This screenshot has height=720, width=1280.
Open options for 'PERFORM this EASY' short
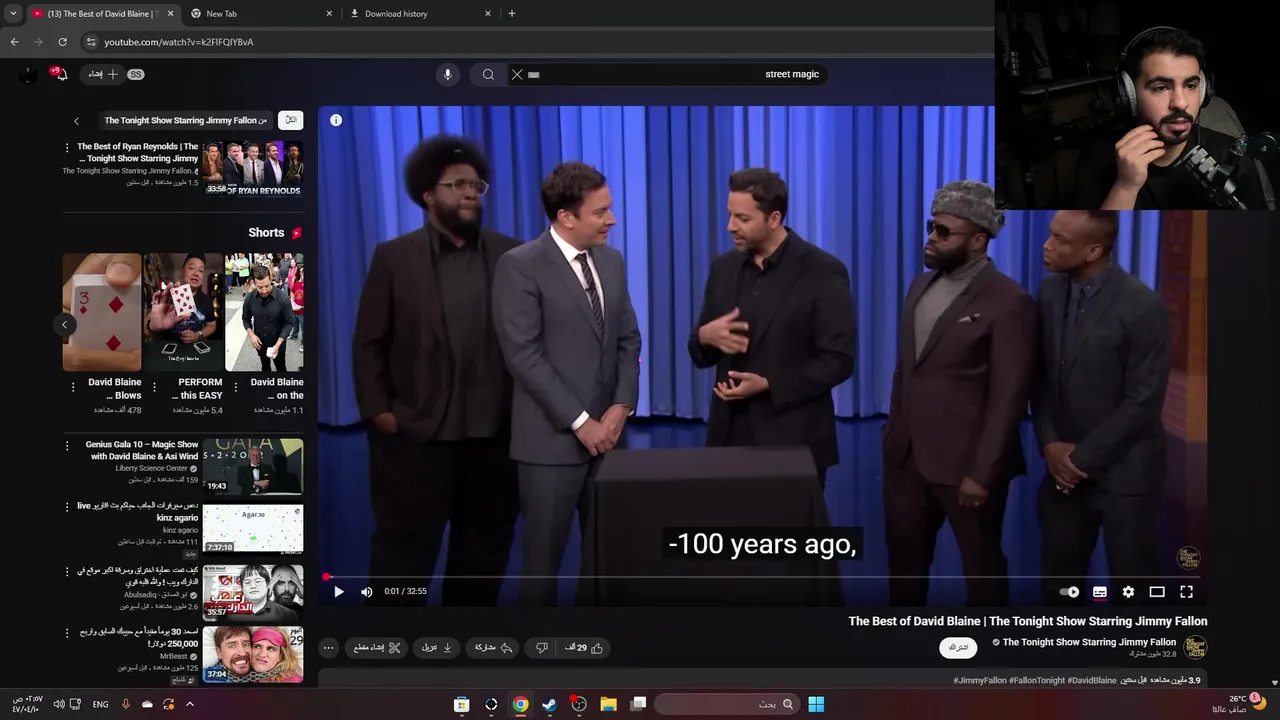tap(154, 387)
